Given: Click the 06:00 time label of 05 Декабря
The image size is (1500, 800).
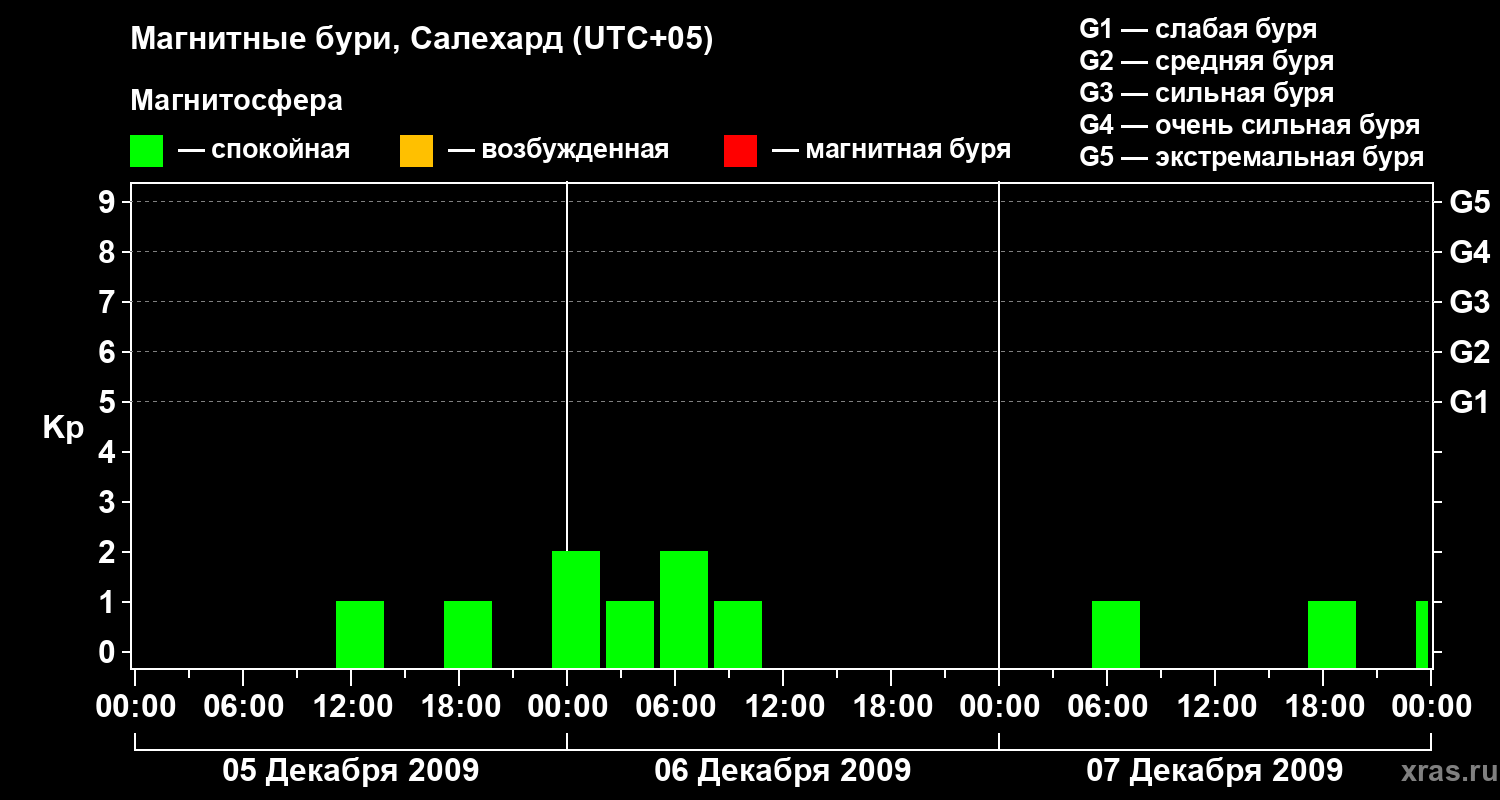Looking at the screenshot, I should (243, 707).
